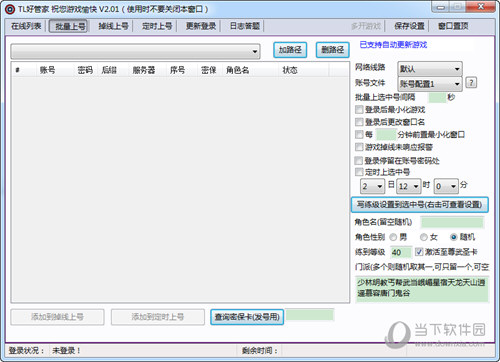
Task: Open the 掉线上号 tab
Action: click(113, 26)
